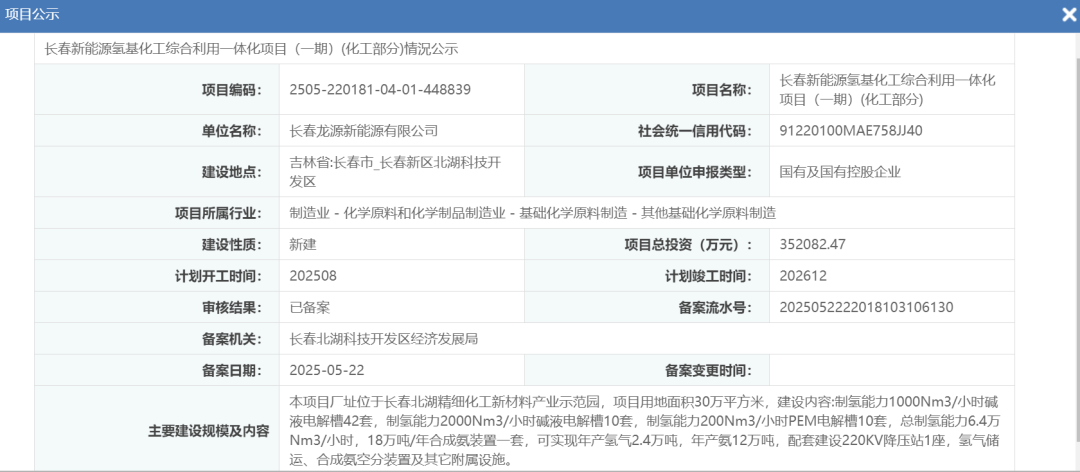1080x472 pixels.
Task: Select project code 2505-220181-04-01-448839
Action: (379, 89)
